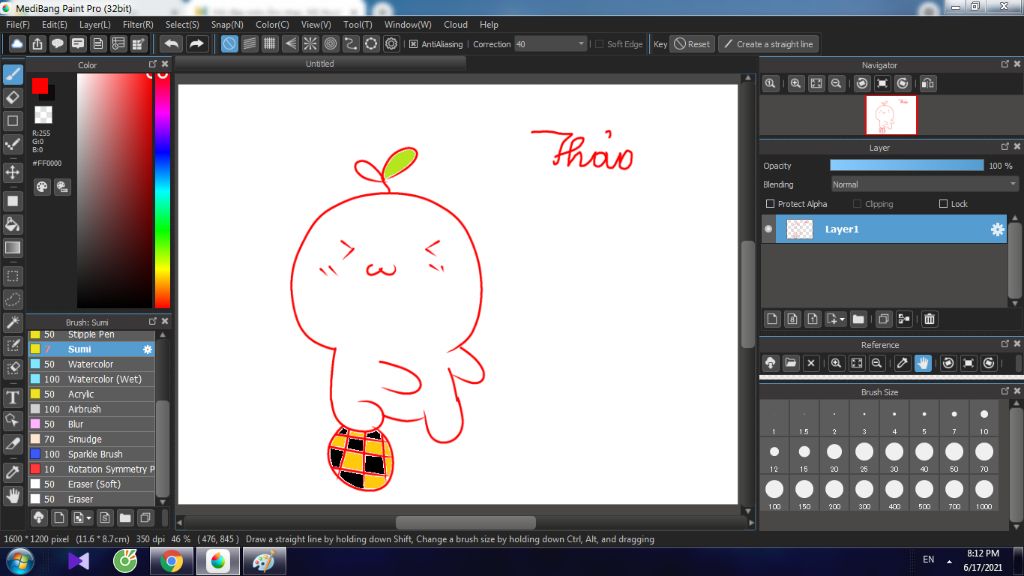1024x576 pixels.
Task: Check Protect Alpha option
Action: coord(770,204)
